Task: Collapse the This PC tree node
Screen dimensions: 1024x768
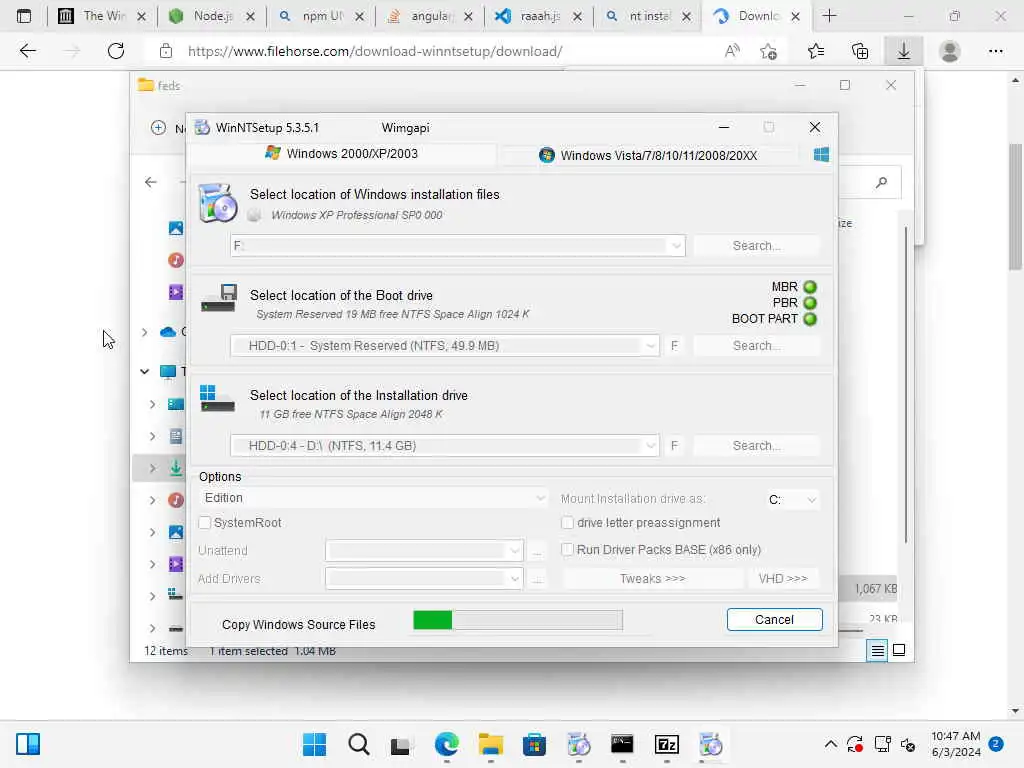Action: 144,372
